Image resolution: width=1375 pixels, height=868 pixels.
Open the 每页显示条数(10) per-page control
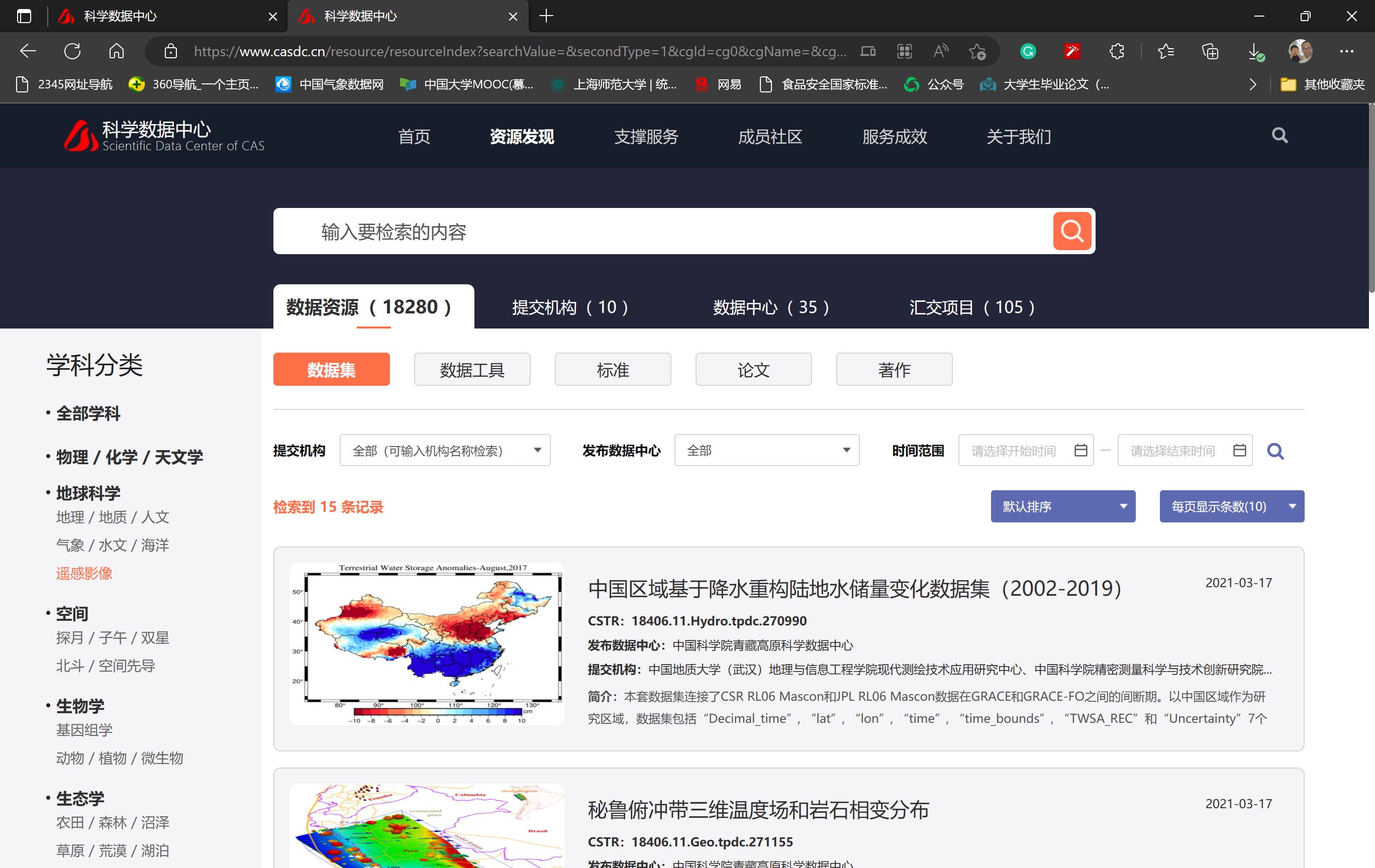pos(1231,506)
